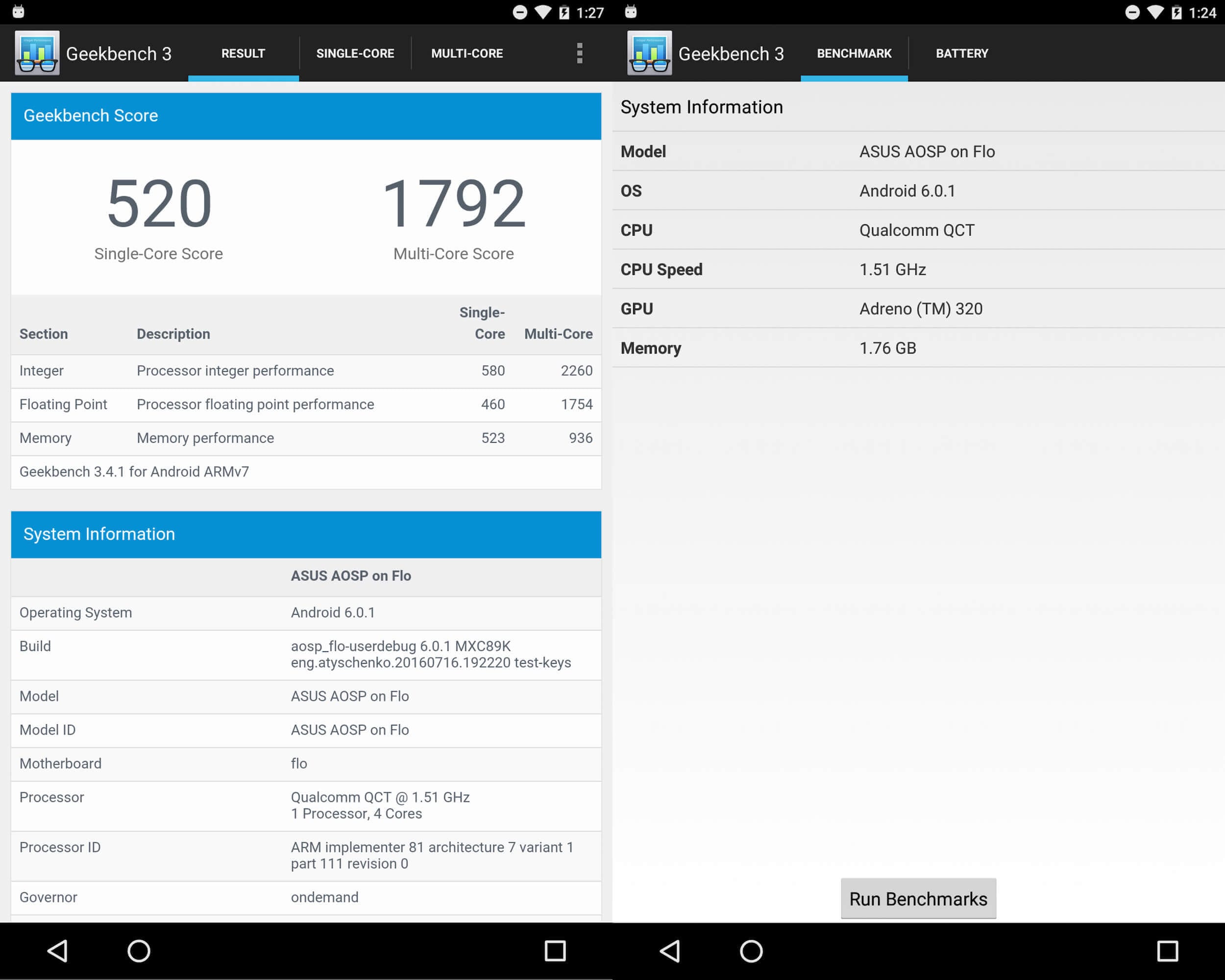The image size is (1225, 980).
Task: Select the 'Memory performance' description cell
Action: pyautogui.click(x=205, y=438)
